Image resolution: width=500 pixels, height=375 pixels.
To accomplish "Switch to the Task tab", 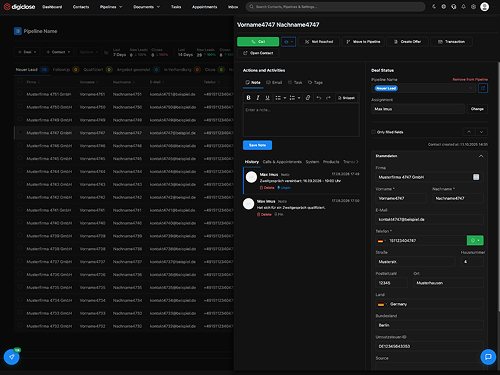I will (295, 82).
